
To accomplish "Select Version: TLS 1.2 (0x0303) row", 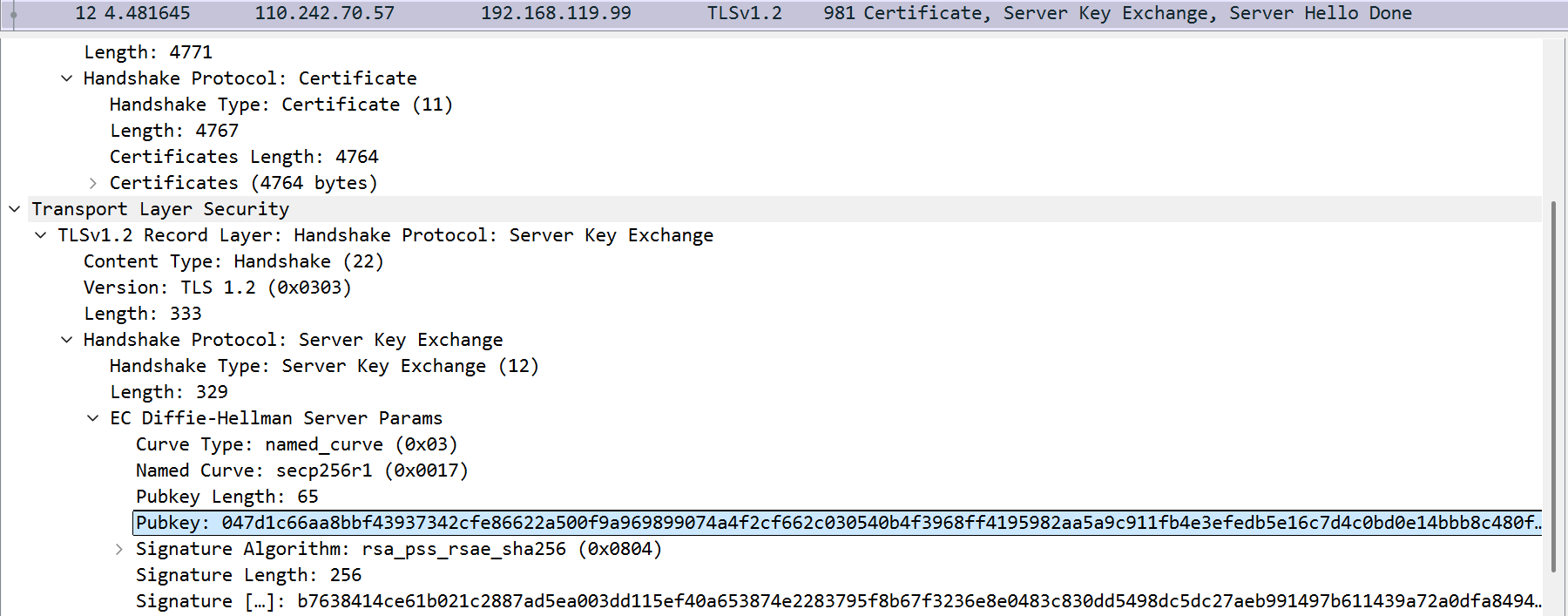I will pos(217,288).
